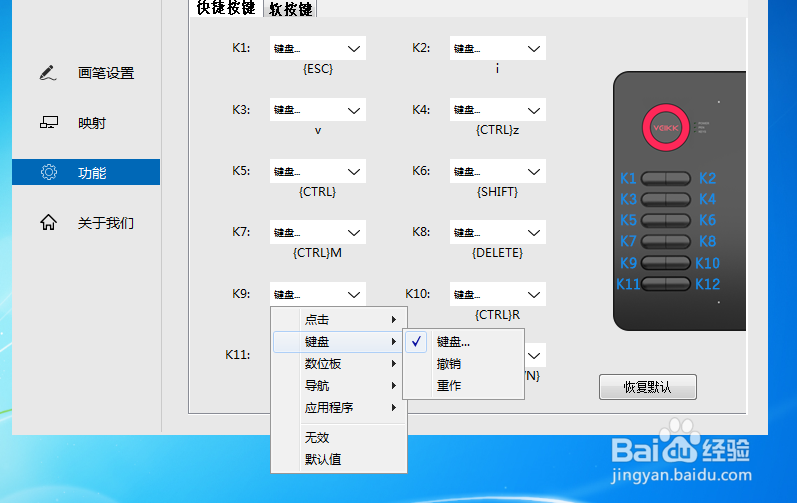Click the {SHIFT} value under K6
This screenshot has width=797, height=503.
[x=497, y=192]
